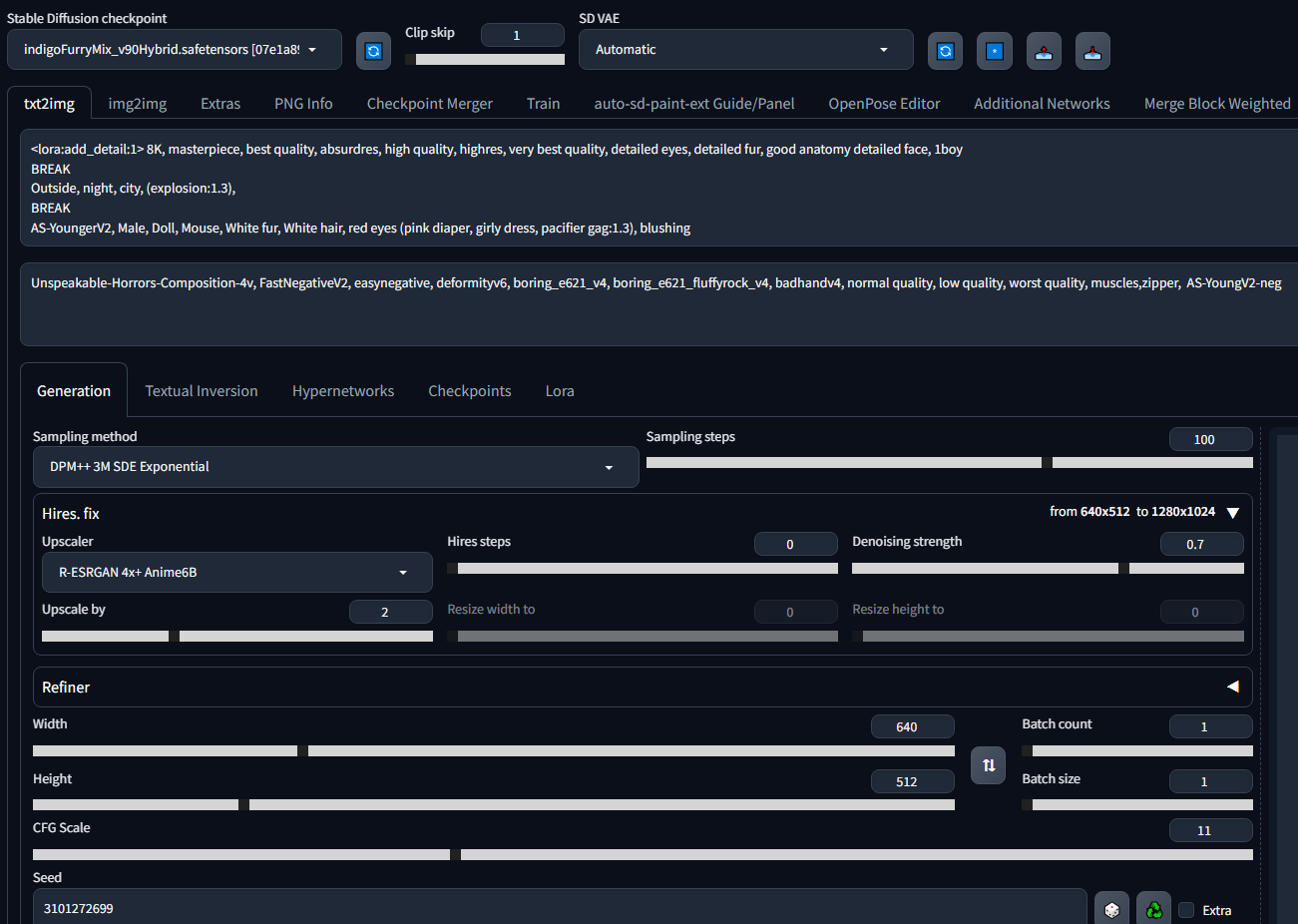This screenshot has width=1298, height=924.
Task: Reuse last seed with recycle icon
Action: (1154, 909)
